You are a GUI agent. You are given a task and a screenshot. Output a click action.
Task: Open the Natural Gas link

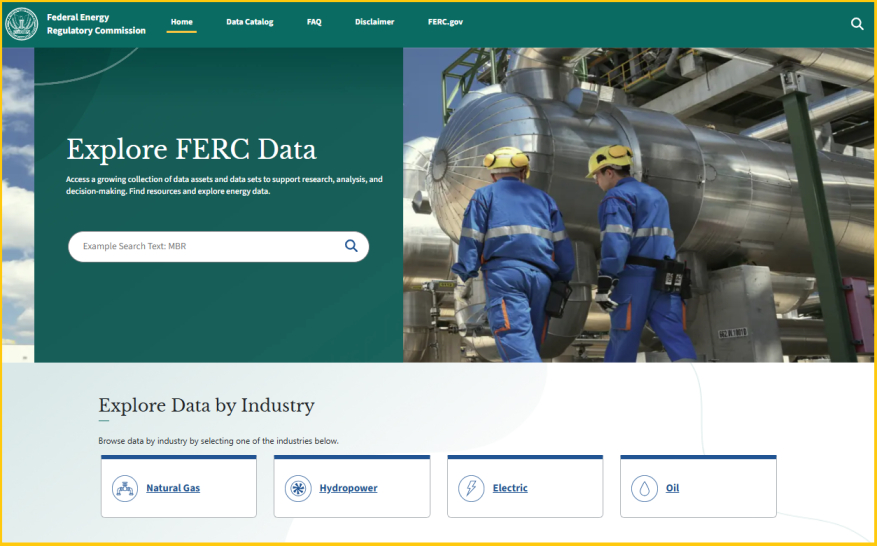tap(173, 488)
